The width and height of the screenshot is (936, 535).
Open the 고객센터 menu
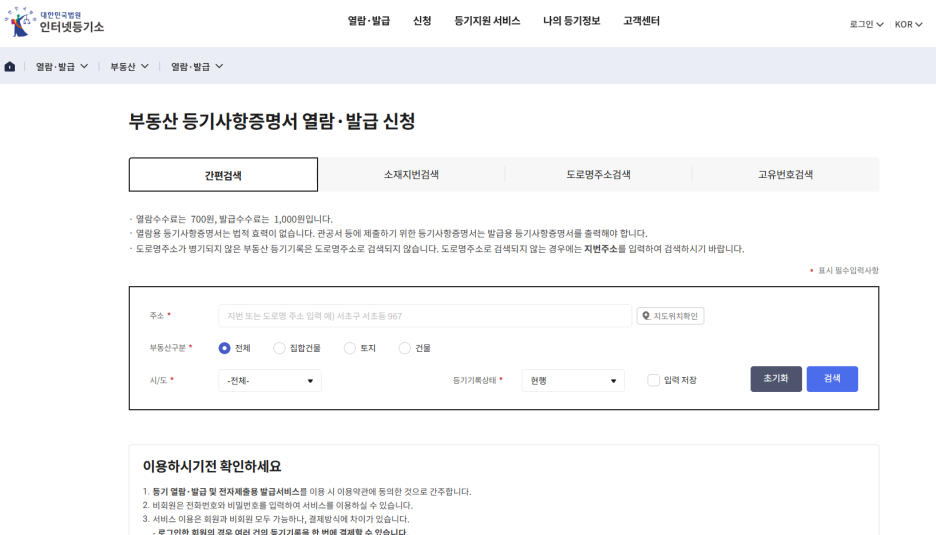click(641, 21)
